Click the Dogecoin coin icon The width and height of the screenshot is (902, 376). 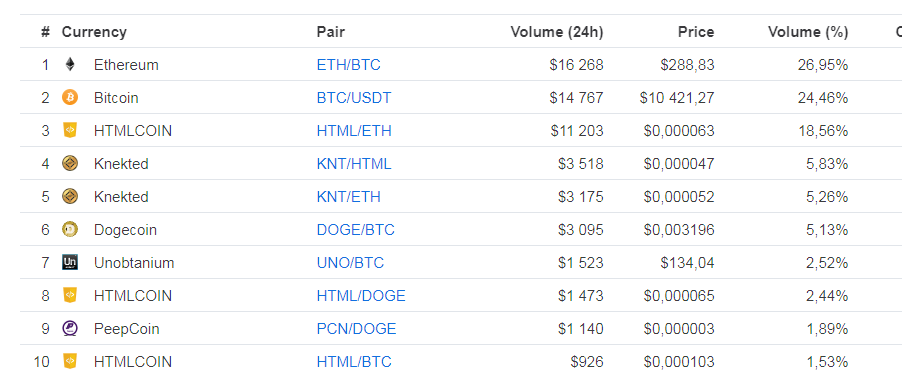click(70, 230)
